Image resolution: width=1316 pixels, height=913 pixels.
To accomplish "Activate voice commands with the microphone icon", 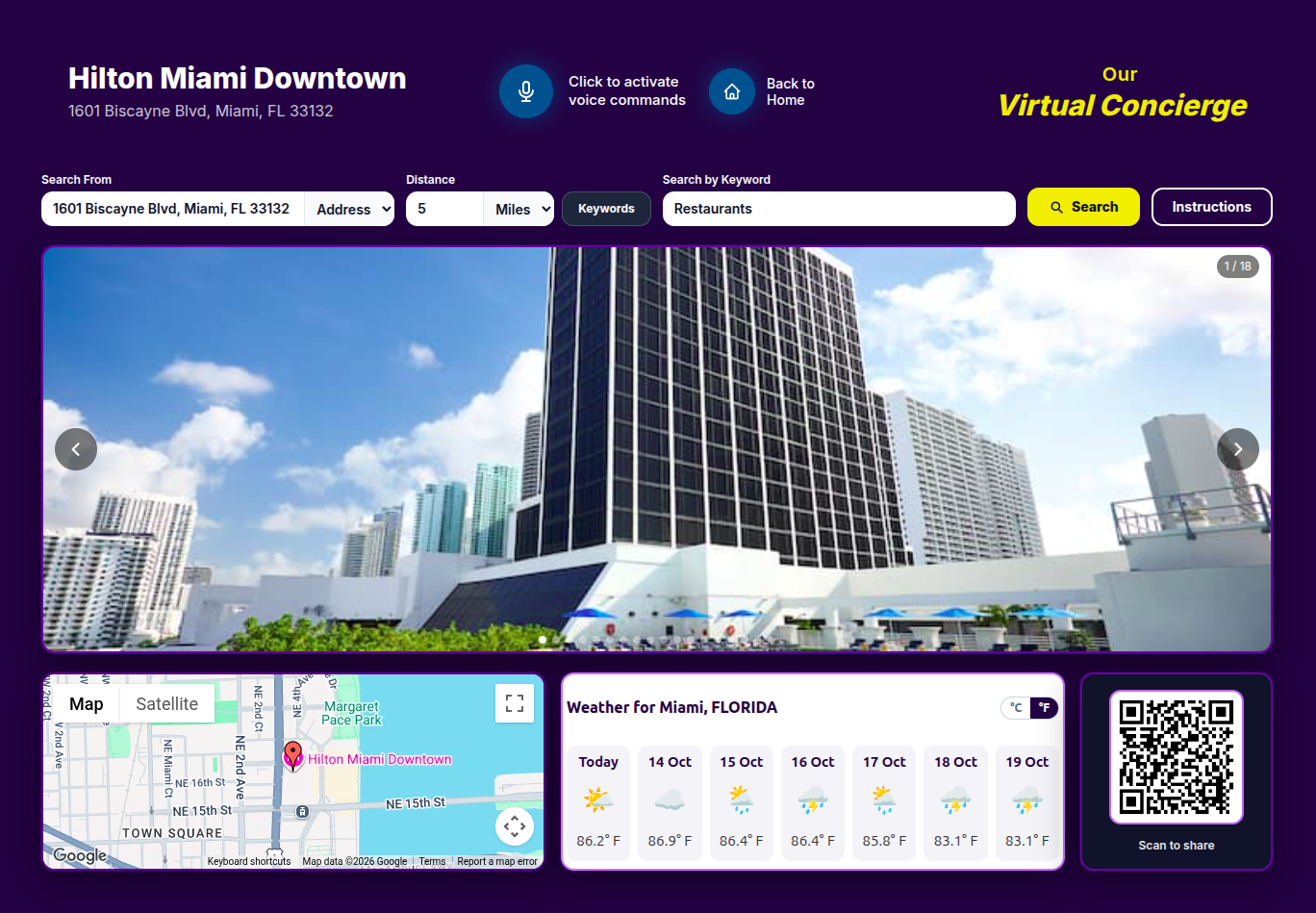I will pos(526,91).
